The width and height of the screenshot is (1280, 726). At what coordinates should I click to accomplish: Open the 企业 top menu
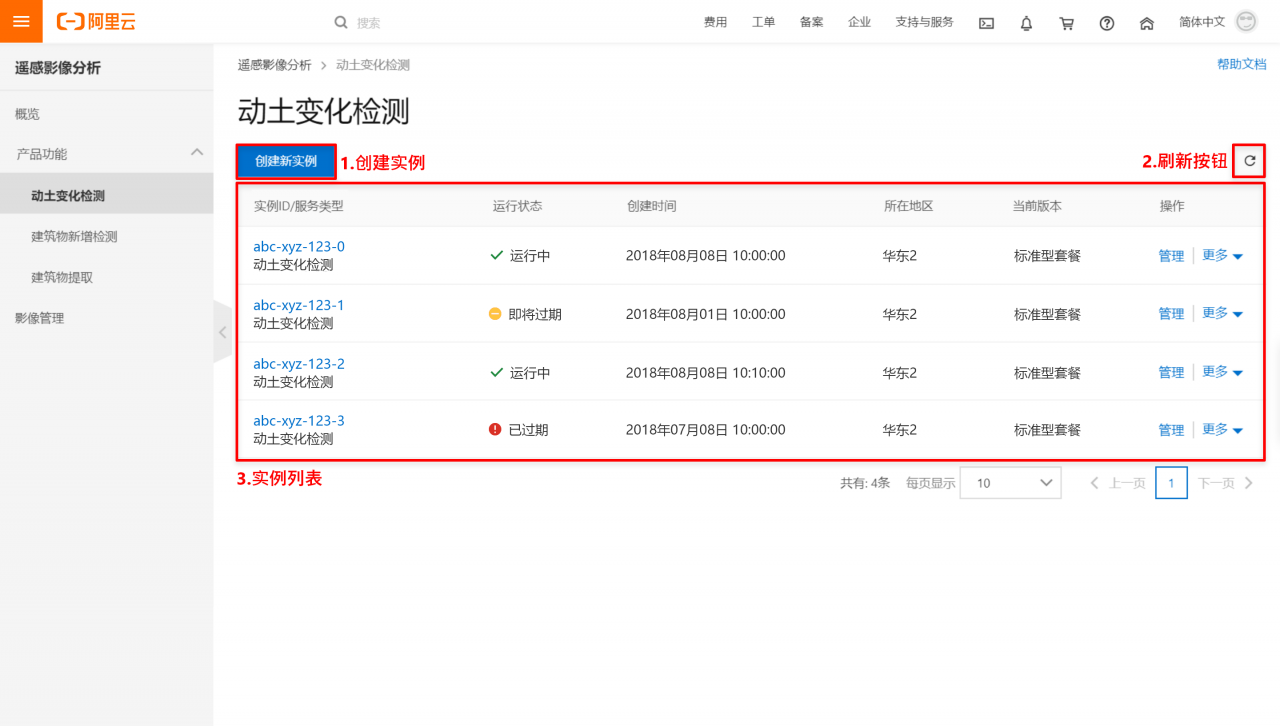pyautogui.click(x=859, y=22)
